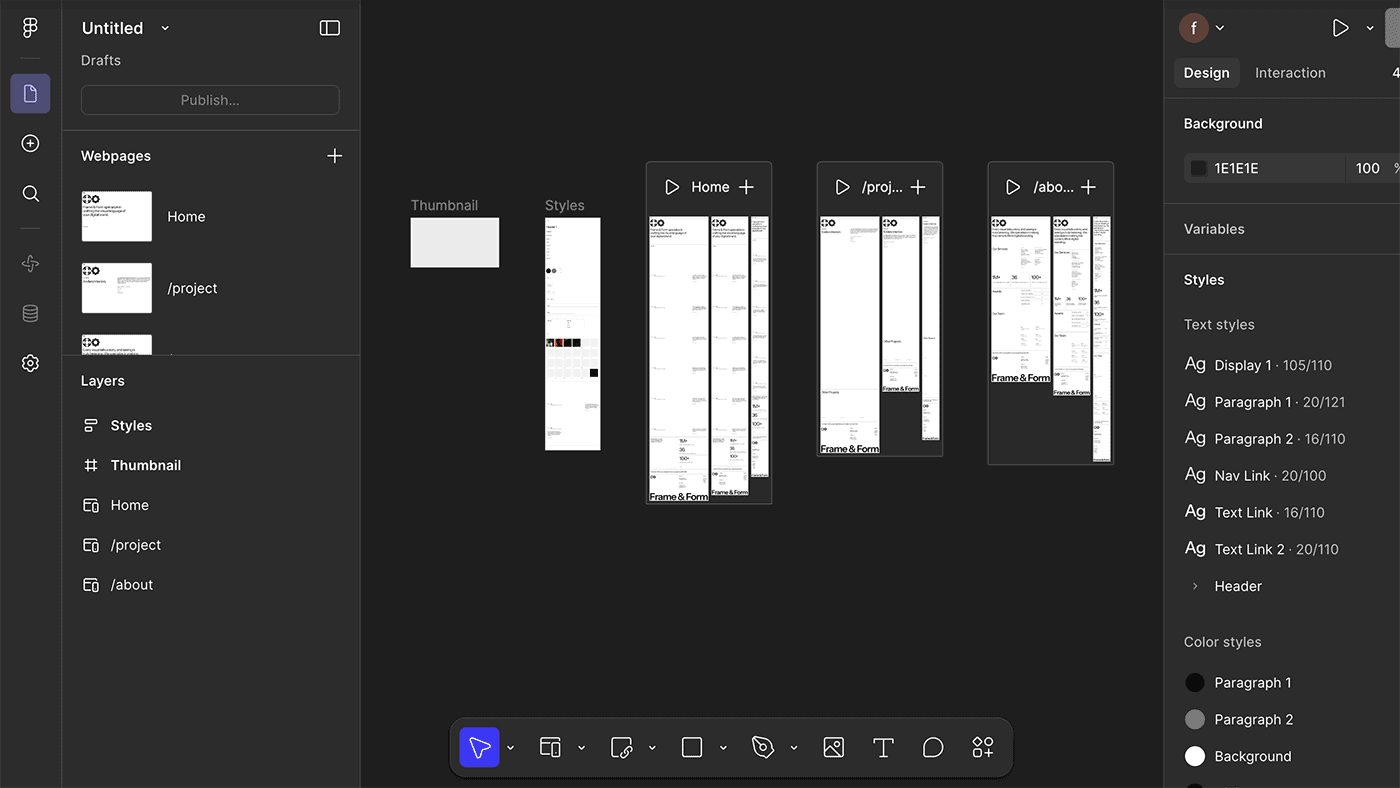Click the Variables section heading
The image size is (1400, 788).
(1214, 229)
